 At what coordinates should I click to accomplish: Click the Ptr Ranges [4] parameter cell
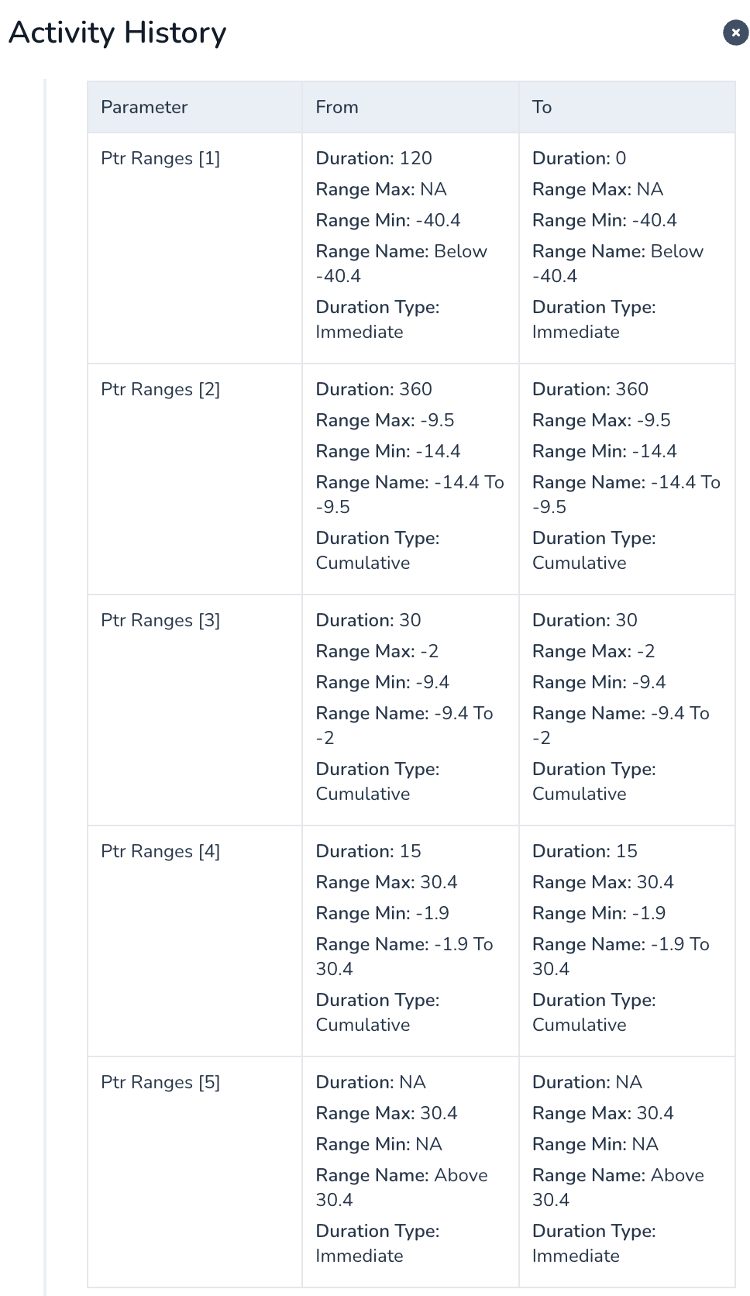[194, 941]
